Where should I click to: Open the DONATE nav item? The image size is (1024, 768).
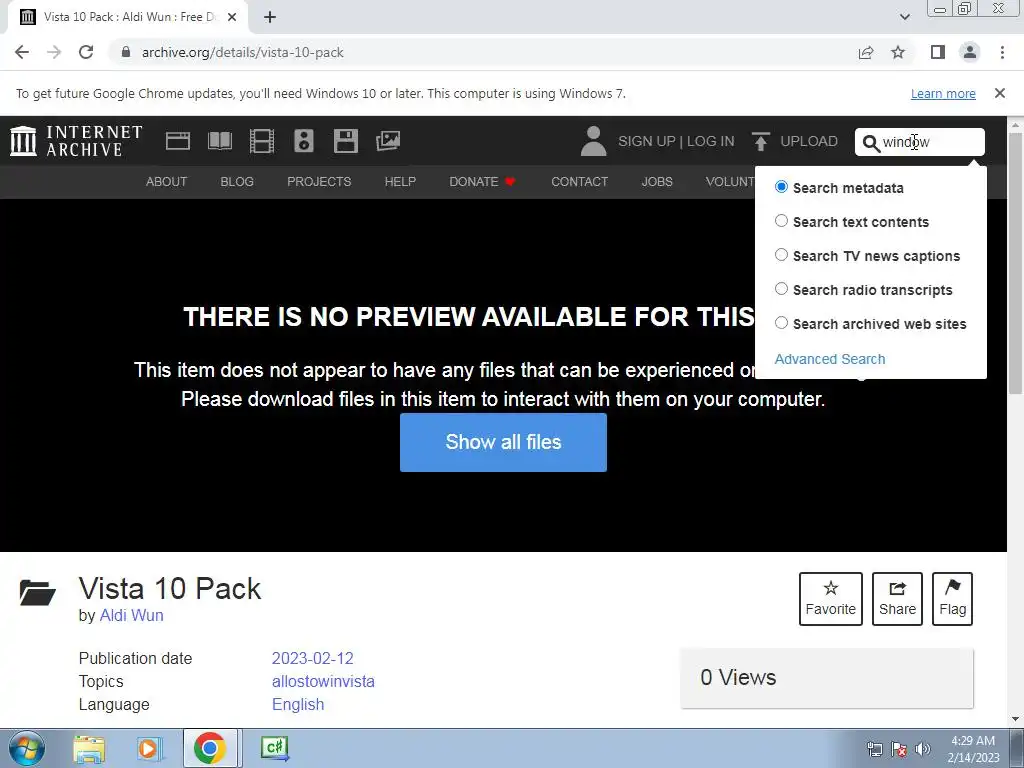pyautogui.click(x=473, y=182)
